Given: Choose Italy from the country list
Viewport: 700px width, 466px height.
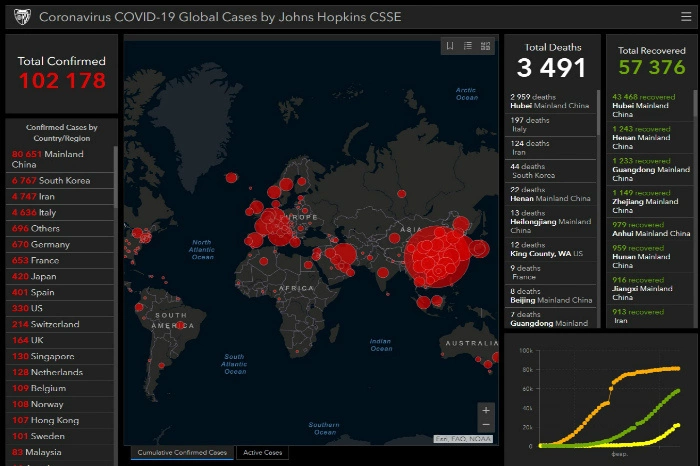Looking at the screenshot, I should coord(34,213).
